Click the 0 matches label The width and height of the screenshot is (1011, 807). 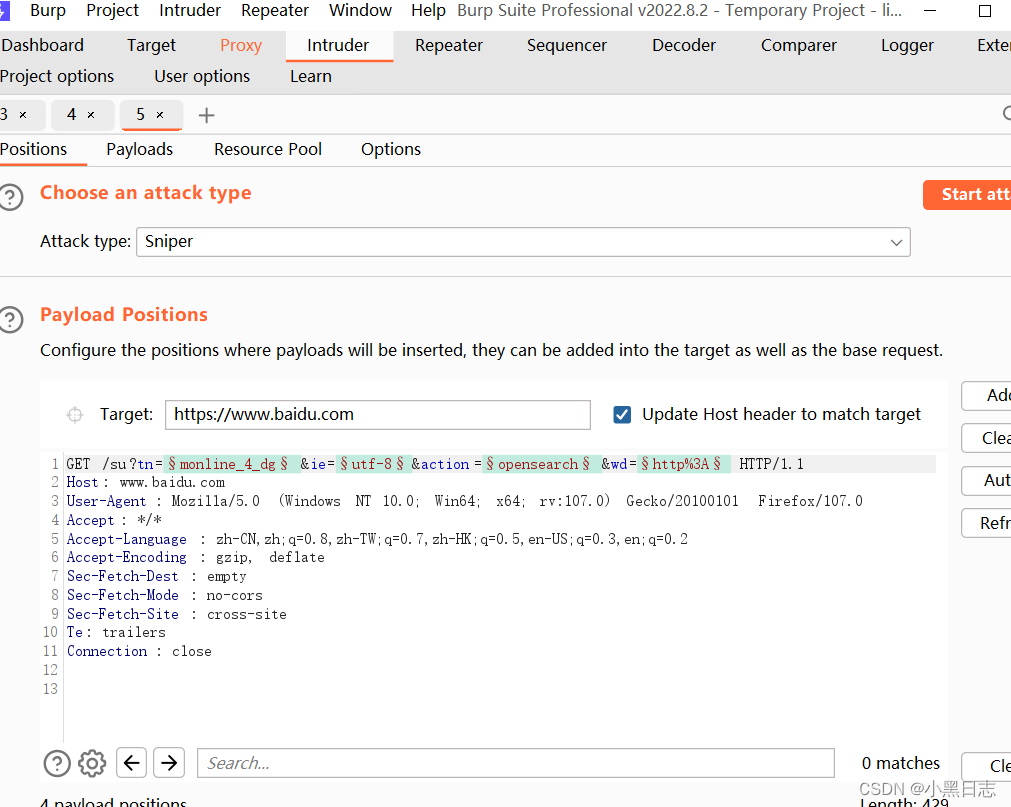point(901,763)
